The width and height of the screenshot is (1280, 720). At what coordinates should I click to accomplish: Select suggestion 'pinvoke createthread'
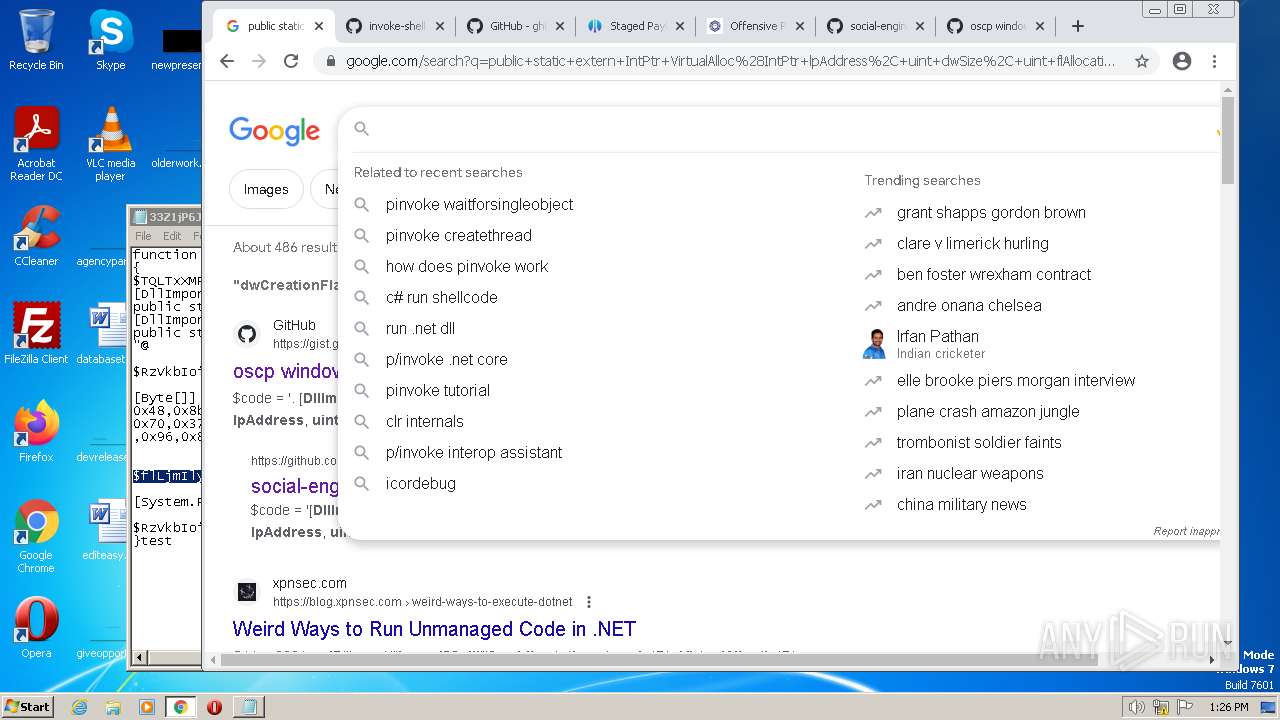tap(458, 235)
